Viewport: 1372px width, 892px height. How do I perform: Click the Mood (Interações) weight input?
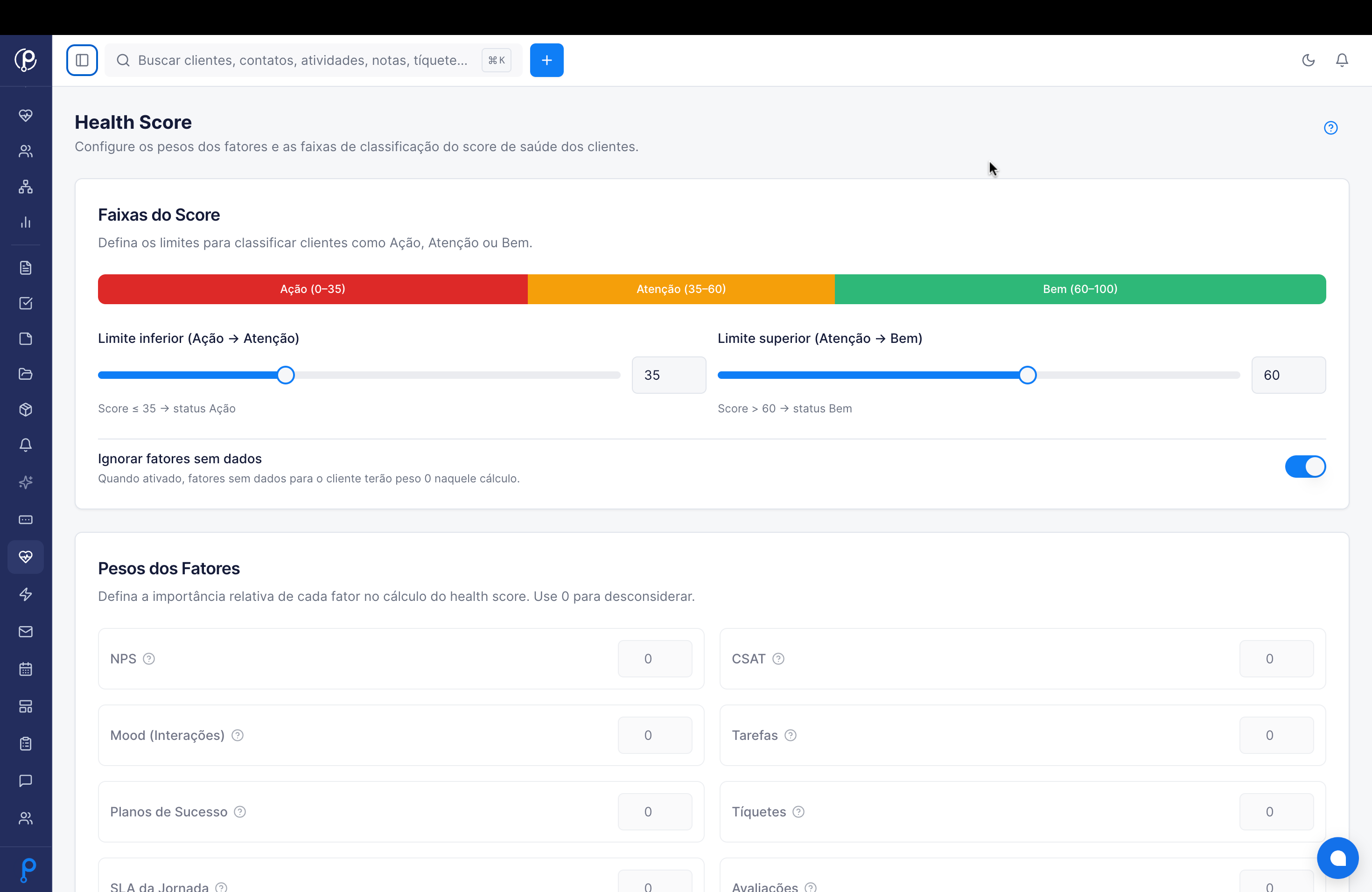(655, 736)
